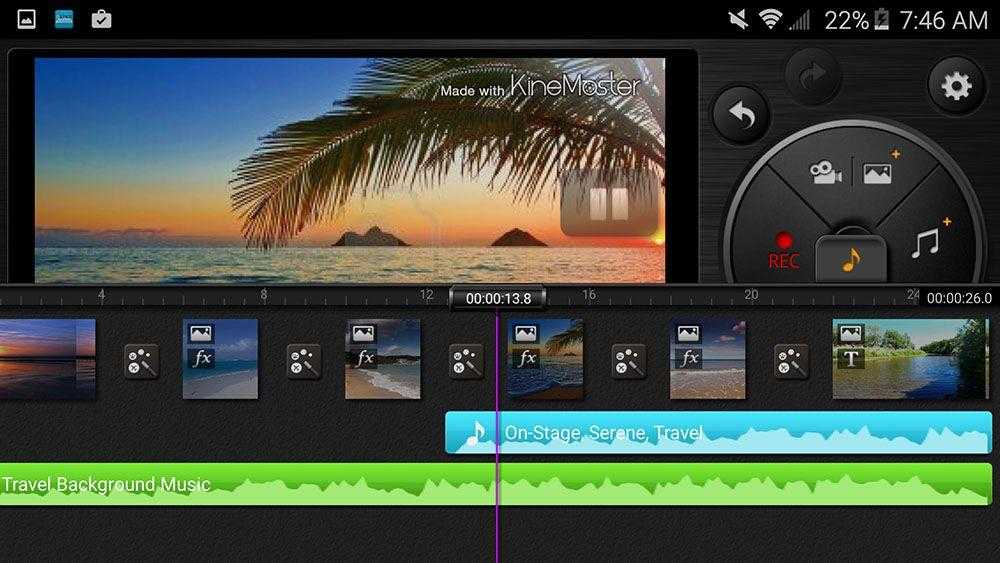This screenshot has width=1000, height=563.
Task: Select On-Stage, Serene, Travel audio track
Action: pyautogui.click(x=719, y=433)
